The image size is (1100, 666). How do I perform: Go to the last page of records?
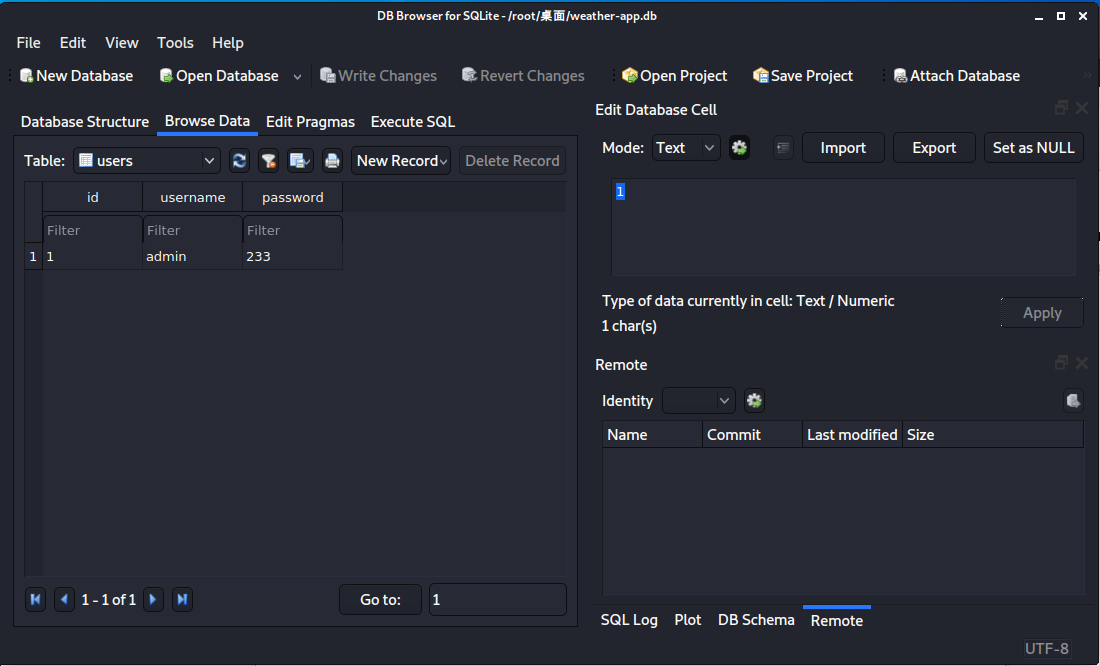[182, 600]
